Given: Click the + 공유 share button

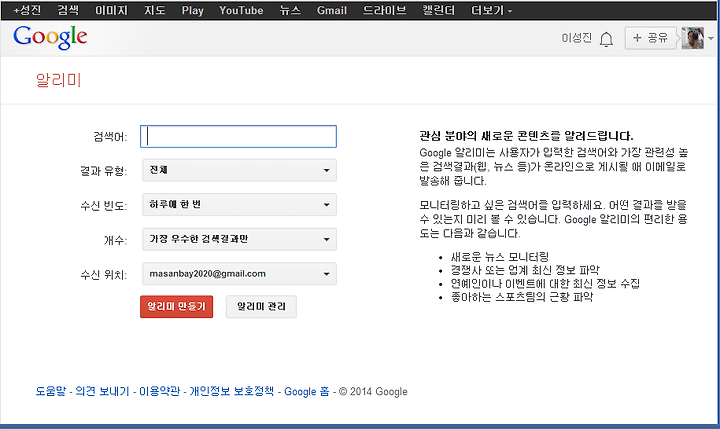Looking at the screenshot, I should click(650, 38).
